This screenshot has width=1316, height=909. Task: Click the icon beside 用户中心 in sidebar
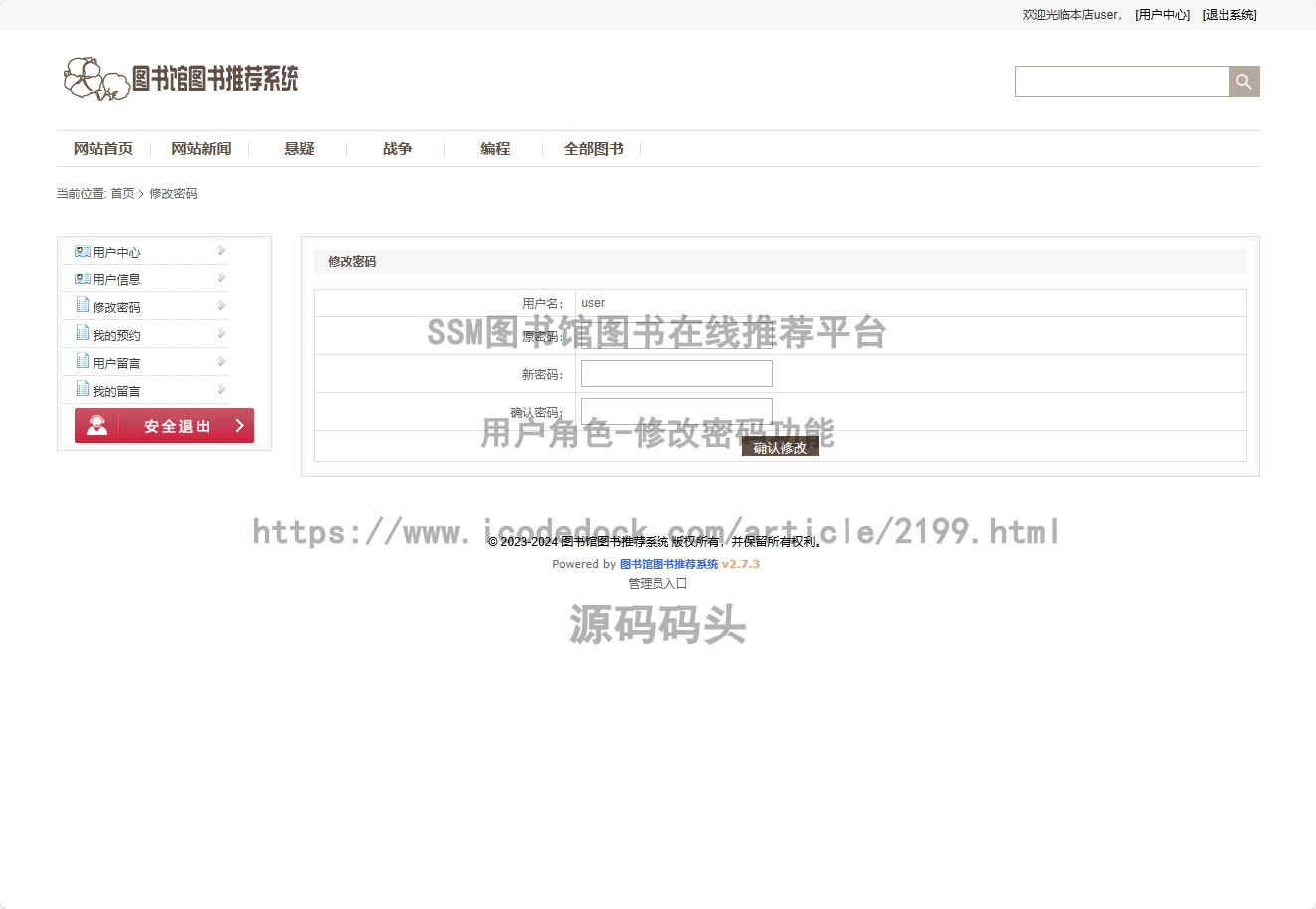point(83,252)
